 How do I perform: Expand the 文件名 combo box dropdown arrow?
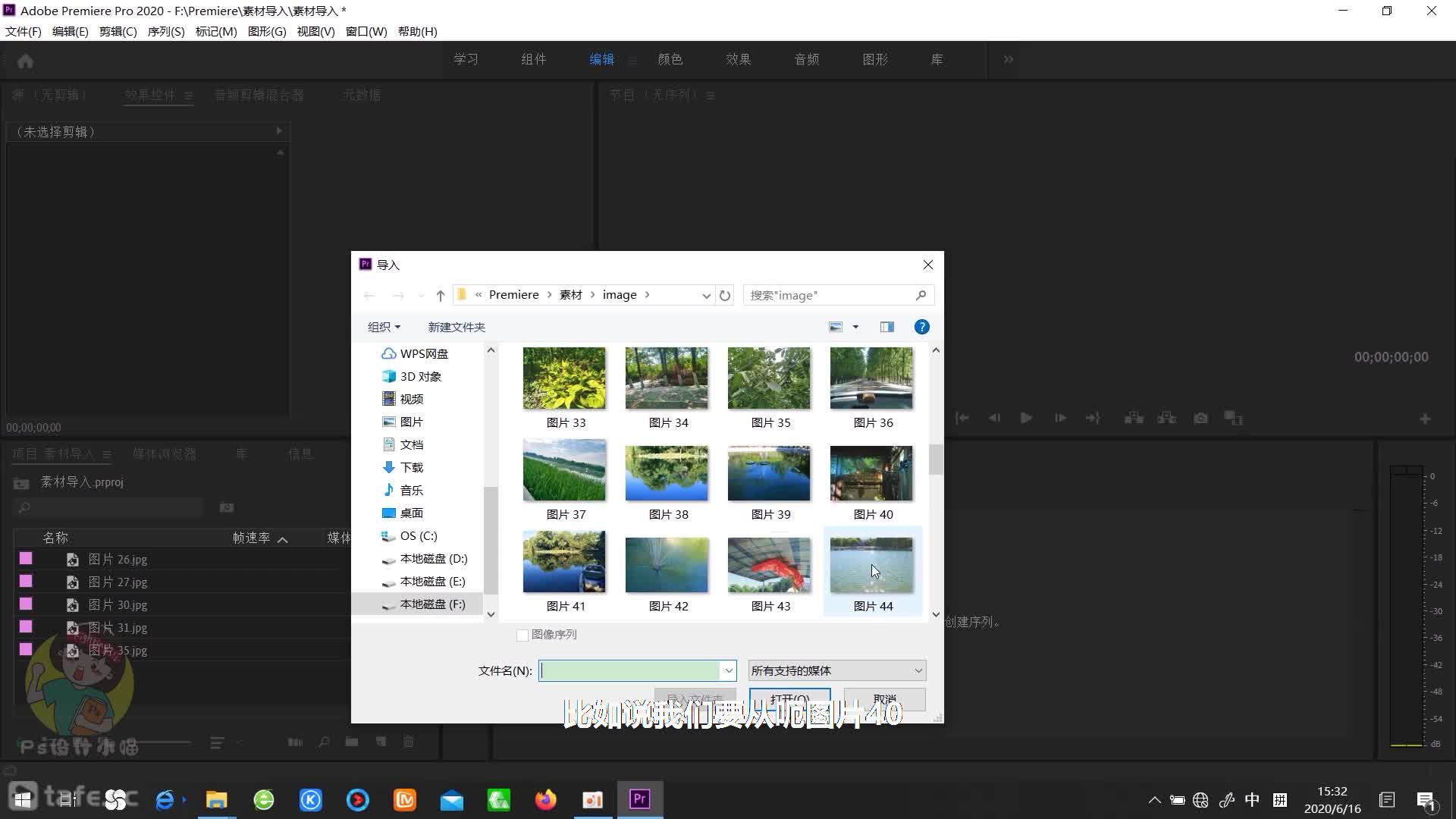click(728, 670)
